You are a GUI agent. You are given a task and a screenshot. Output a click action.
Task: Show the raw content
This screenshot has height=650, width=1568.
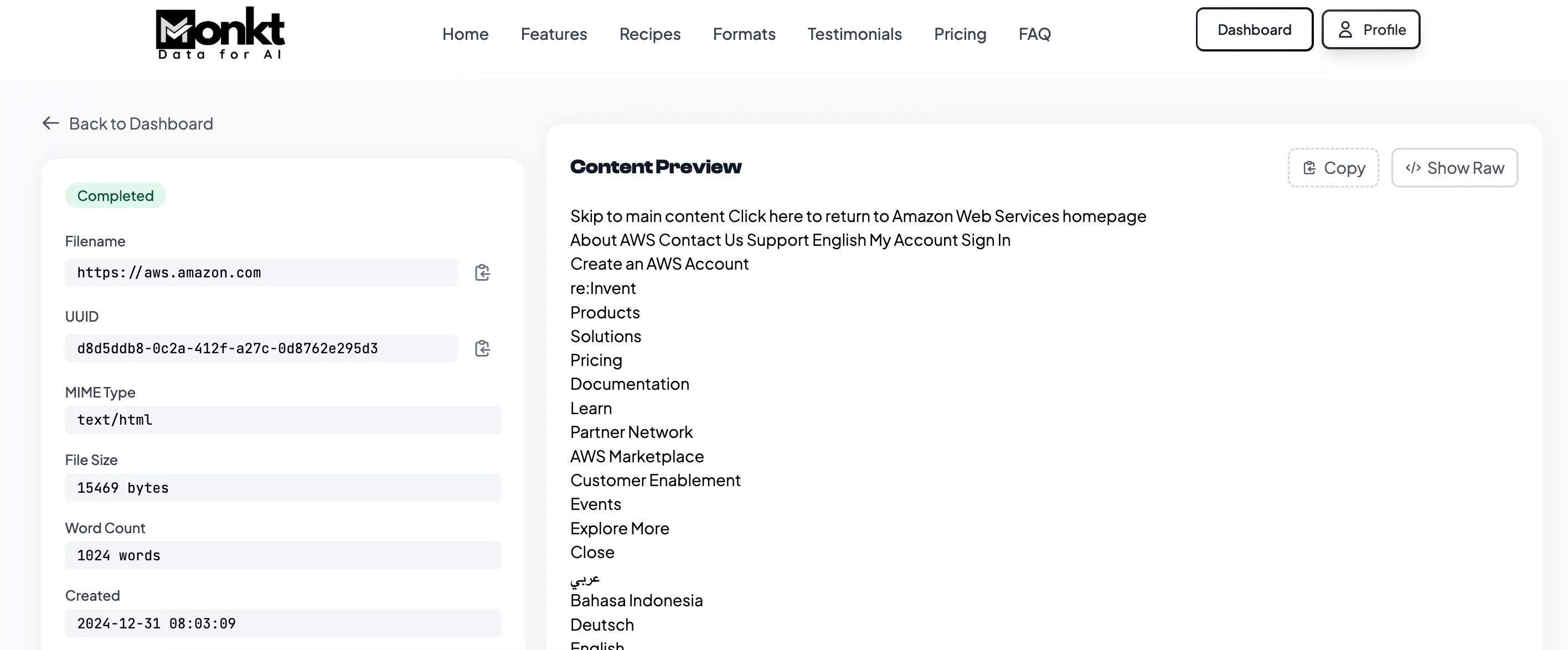(1454, 168)
